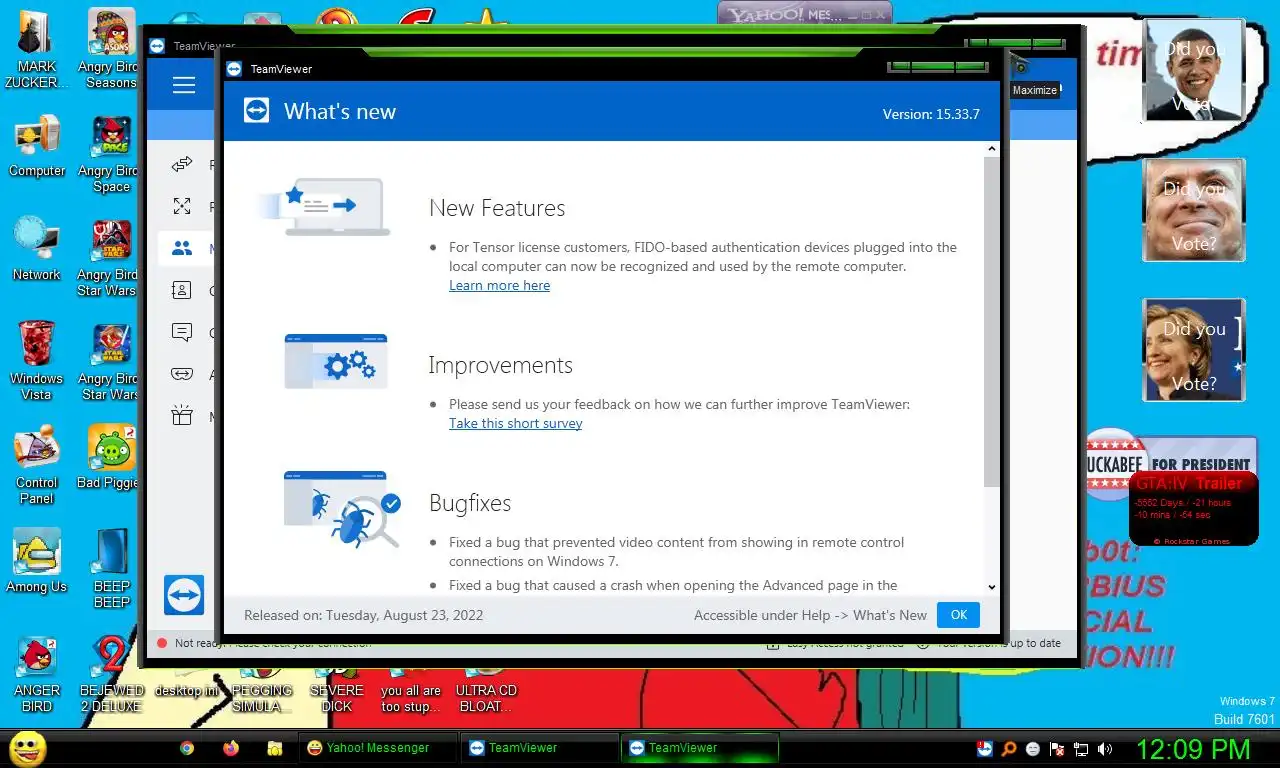Click the Released on Tuesday, August 23, 2022 text
This screenshot has width=1280, height=768.
tap(363, 615)
